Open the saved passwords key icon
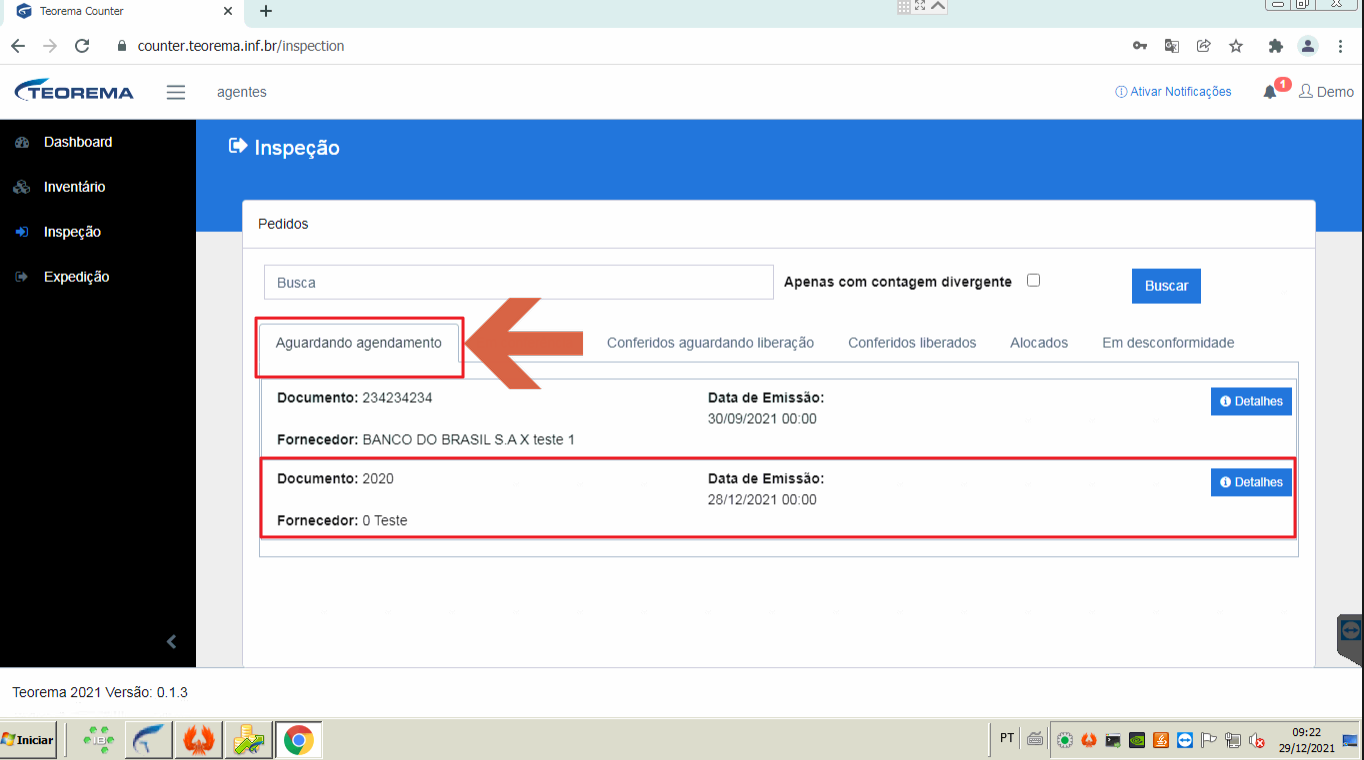The height and width of the screenshot is (760, 1364). tap(1140, 46)
